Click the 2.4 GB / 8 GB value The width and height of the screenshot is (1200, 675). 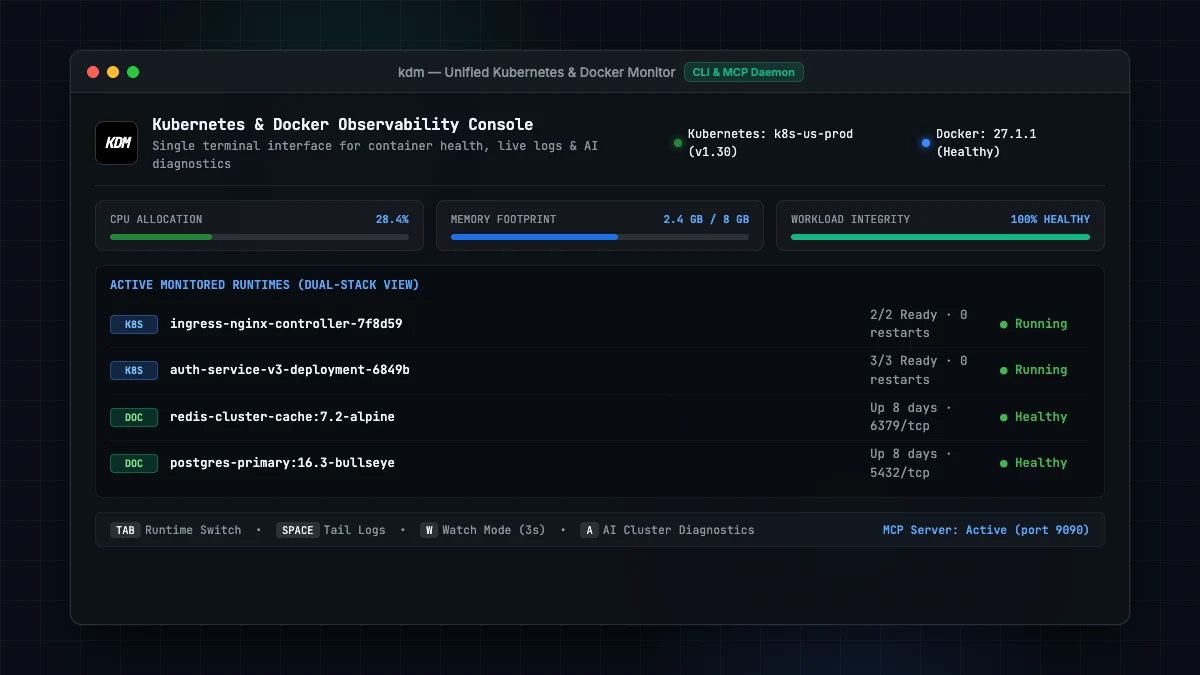(x=706, y=219)
